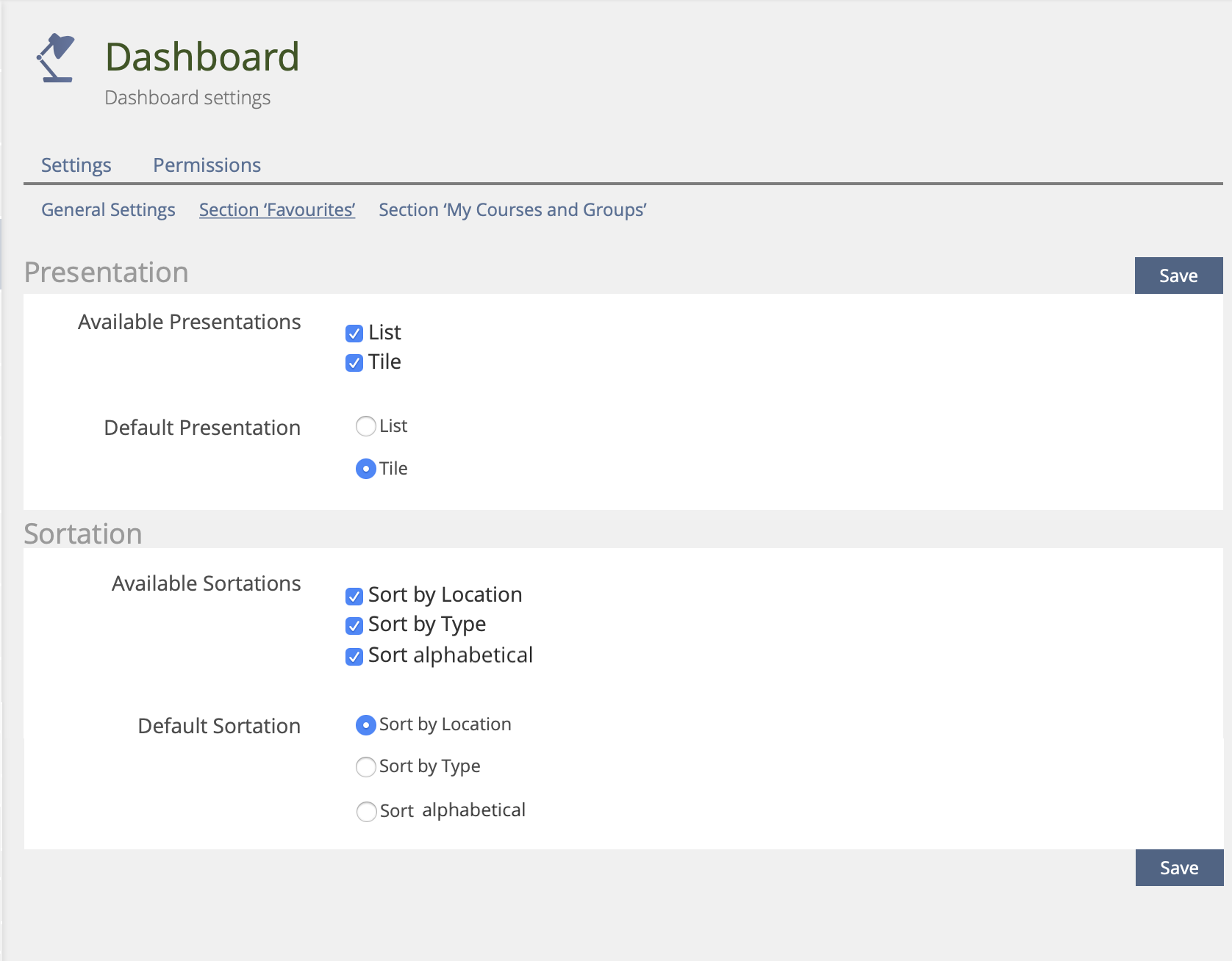Uncheck the Tile presentation checkbox

tap(354, 363)
